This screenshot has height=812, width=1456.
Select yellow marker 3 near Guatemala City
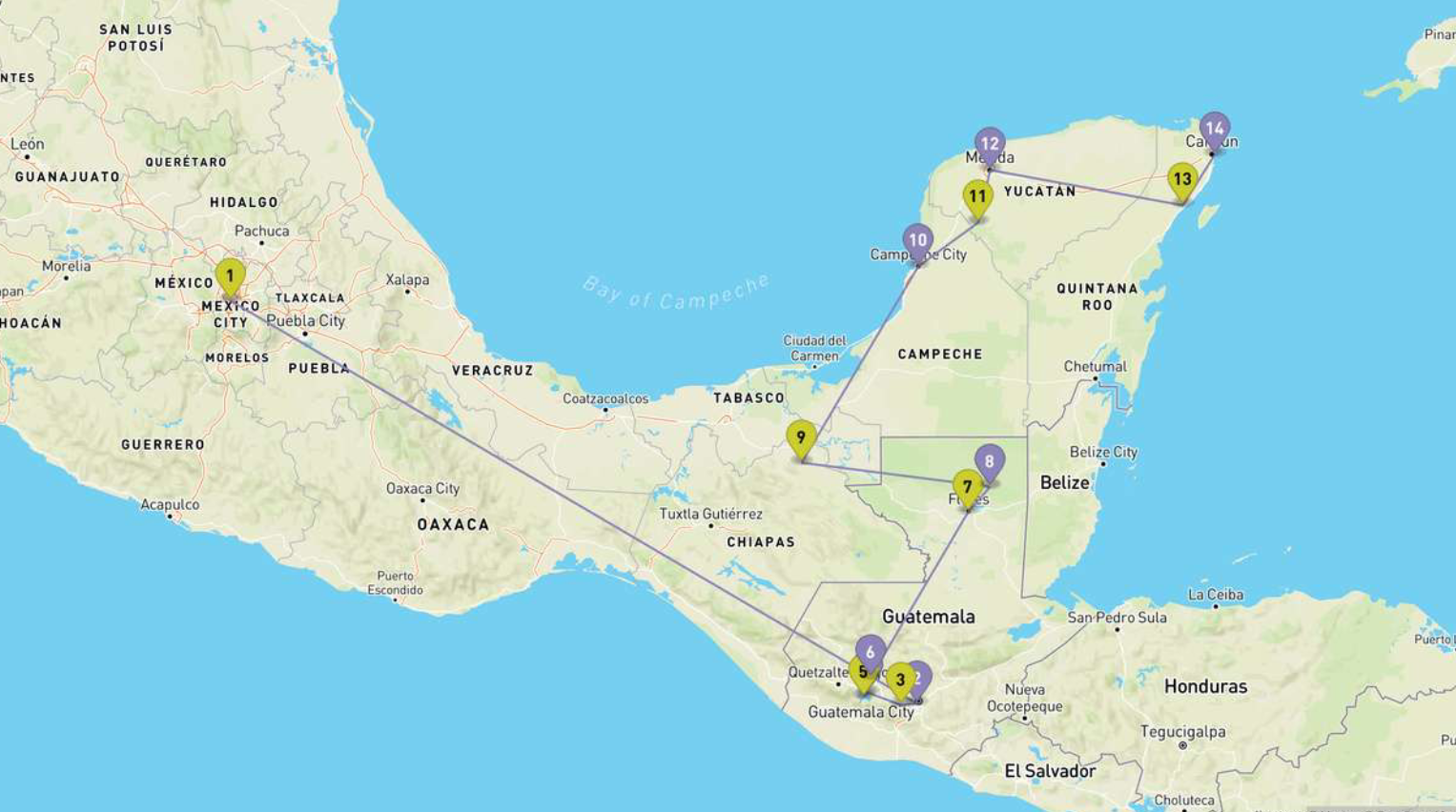[900, 680]
